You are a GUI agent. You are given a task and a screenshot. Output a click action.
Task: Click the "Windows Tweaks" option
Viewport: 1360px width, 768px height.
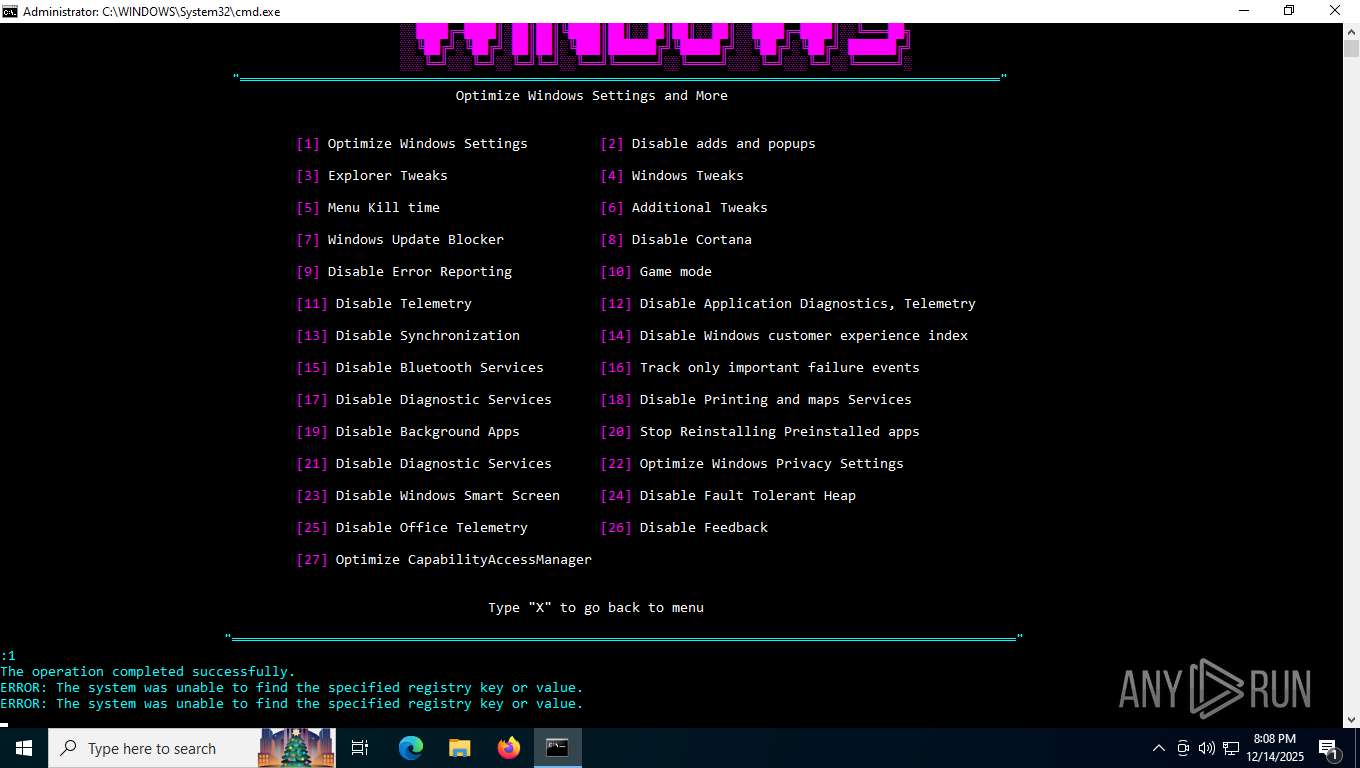[687, 176]
